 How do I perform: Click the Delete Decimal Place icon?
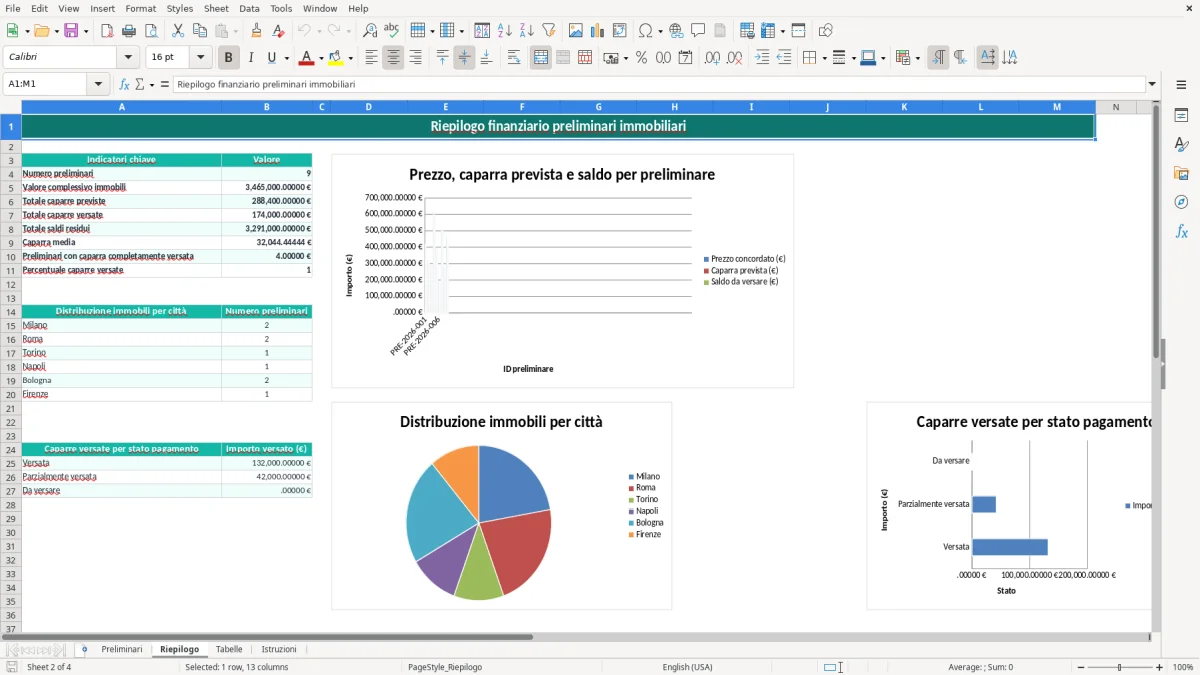click(734, 58)
